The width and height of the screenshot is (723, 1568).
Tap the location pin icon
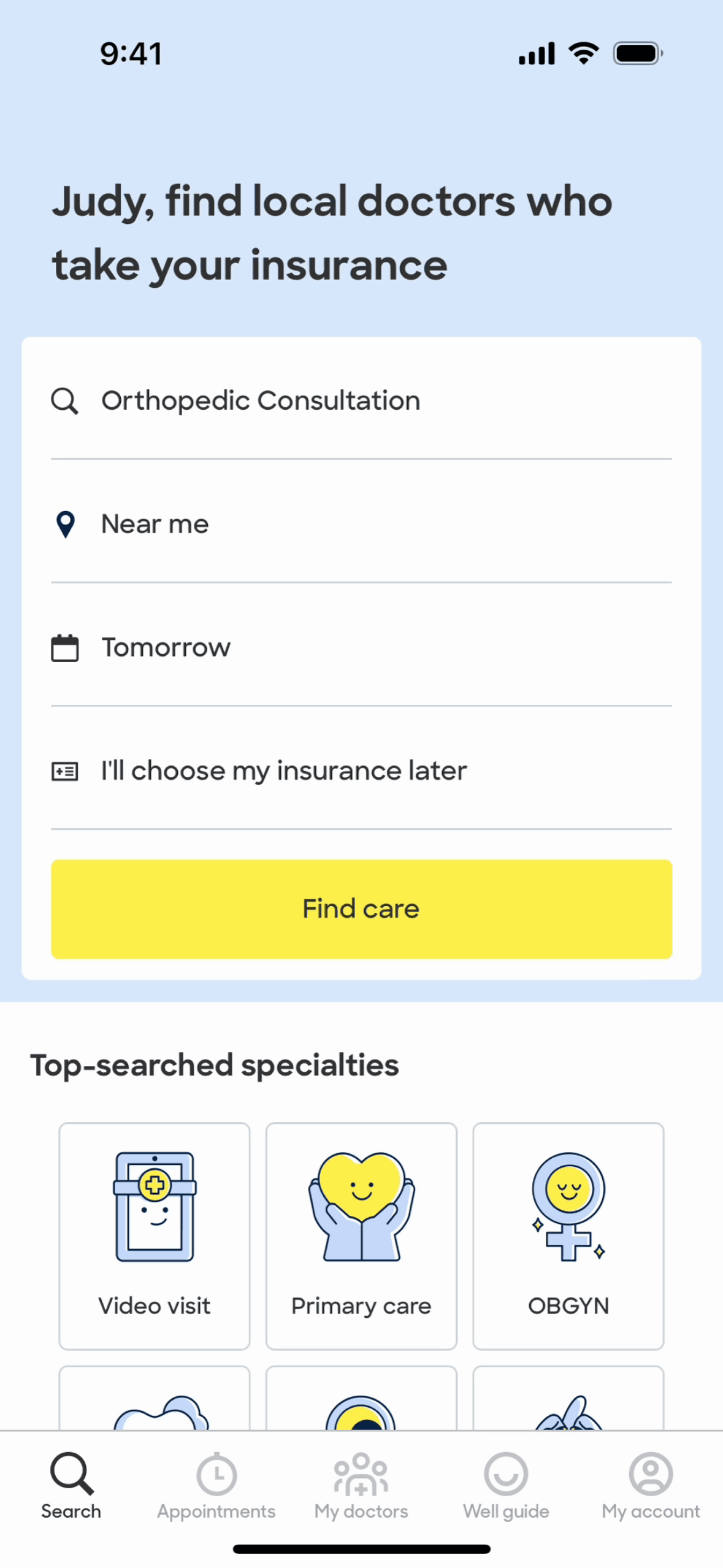tap(65, 525)
